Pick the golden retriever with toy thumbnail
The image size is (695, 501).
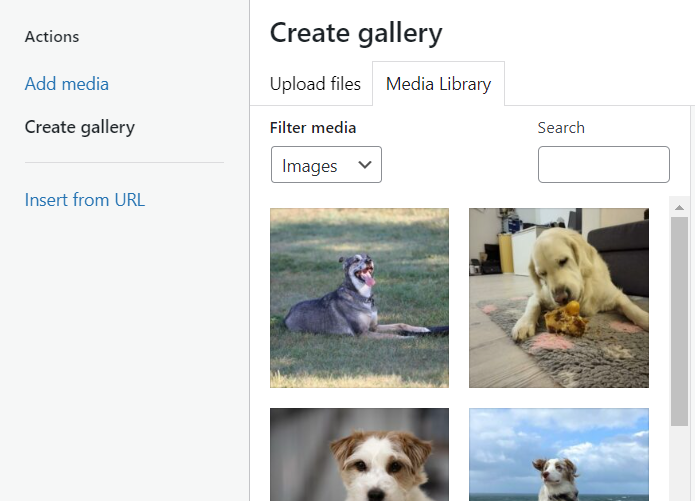coord(558,298)
